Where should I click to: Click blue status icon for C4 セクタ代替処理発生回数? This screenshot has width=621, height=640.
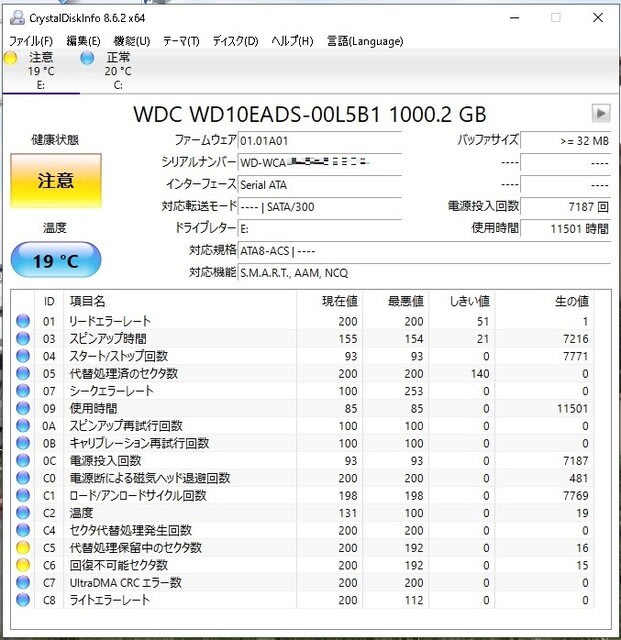(x=23, y=530)
